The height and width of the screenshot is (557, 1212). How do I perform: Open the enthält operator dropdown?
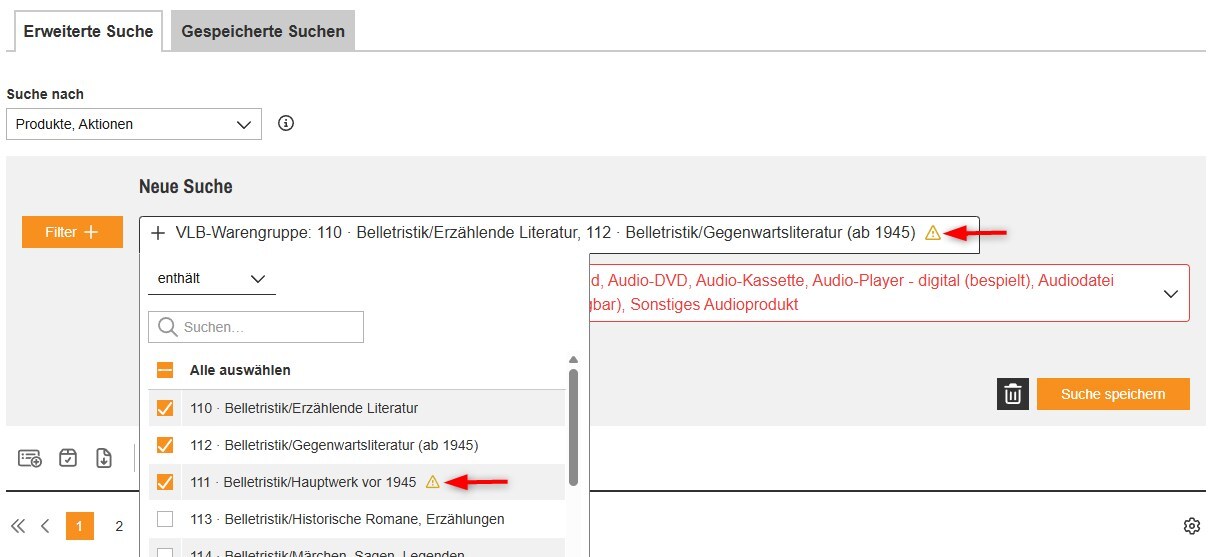pyautogui.click(x=211, y=279)
